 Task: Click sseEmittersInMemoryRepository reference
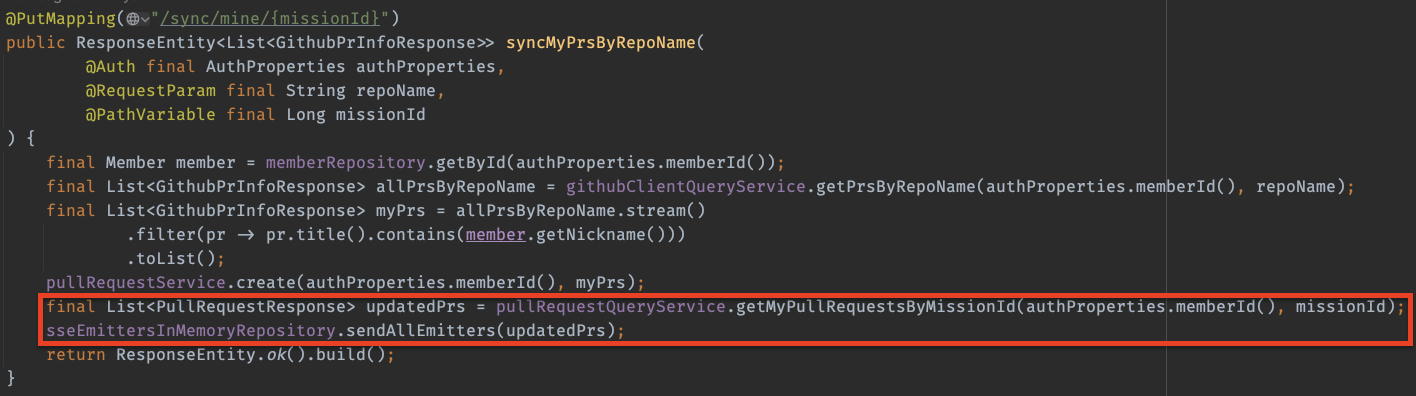click(191, 330)
